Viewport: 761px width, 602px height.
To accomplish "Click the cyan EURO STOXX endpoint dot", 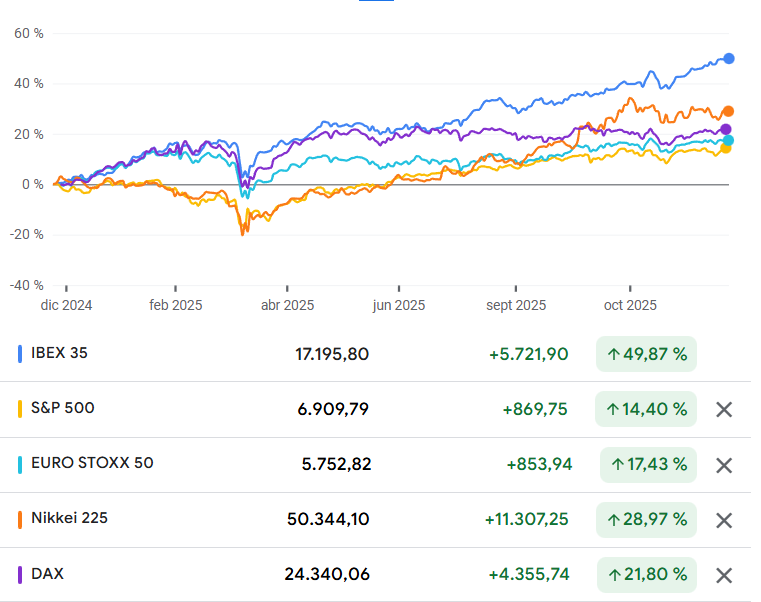I will click(x=728, y=140).
